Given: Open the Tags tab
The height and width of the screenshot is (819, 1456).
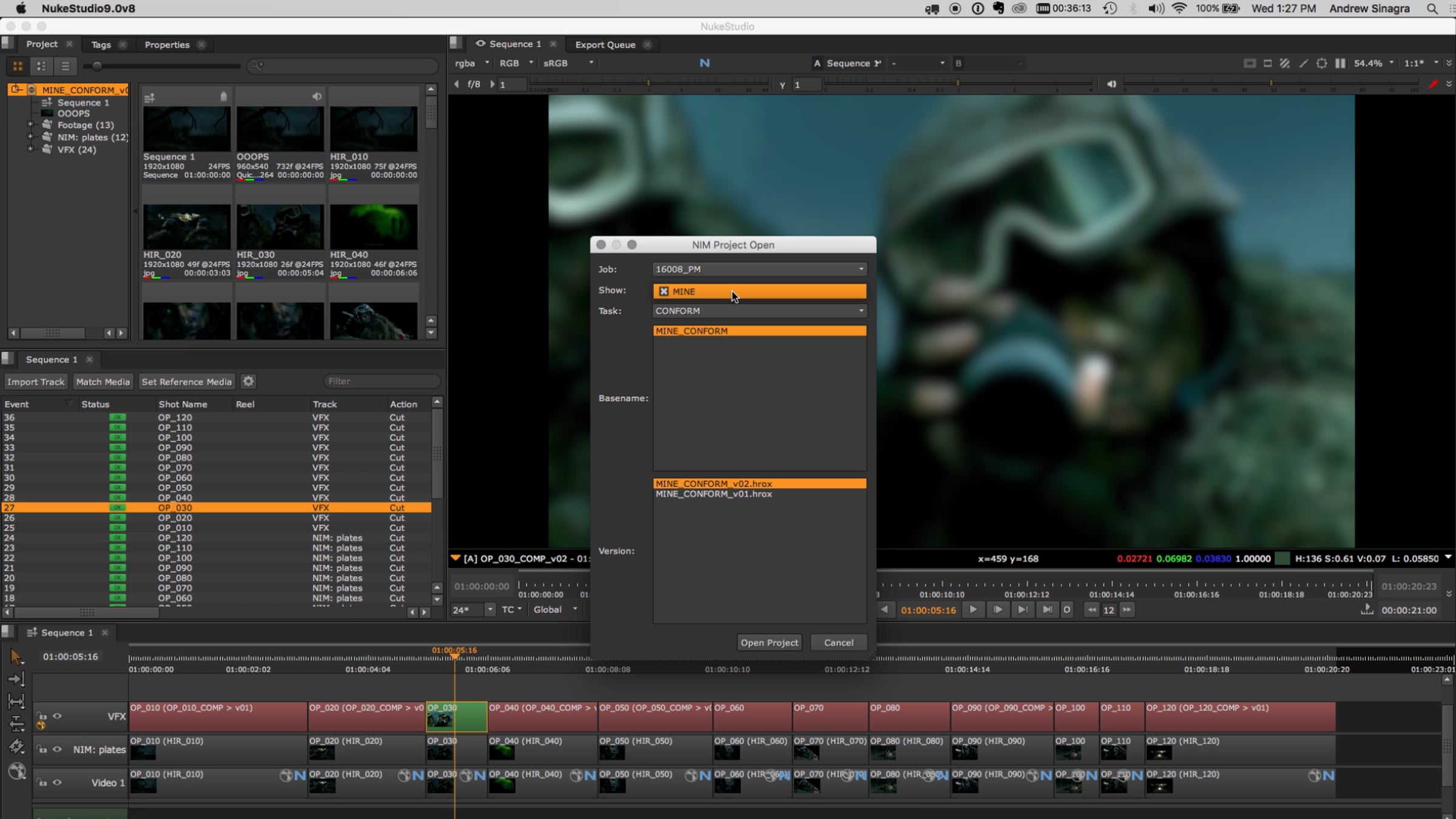Looking at the screenshot, I should (x=101, y=44).
